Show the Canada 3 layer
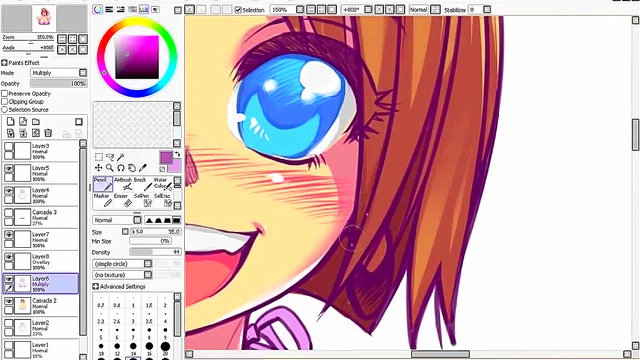The width and height of the screenshot is (640, 360). pos(9,213)
